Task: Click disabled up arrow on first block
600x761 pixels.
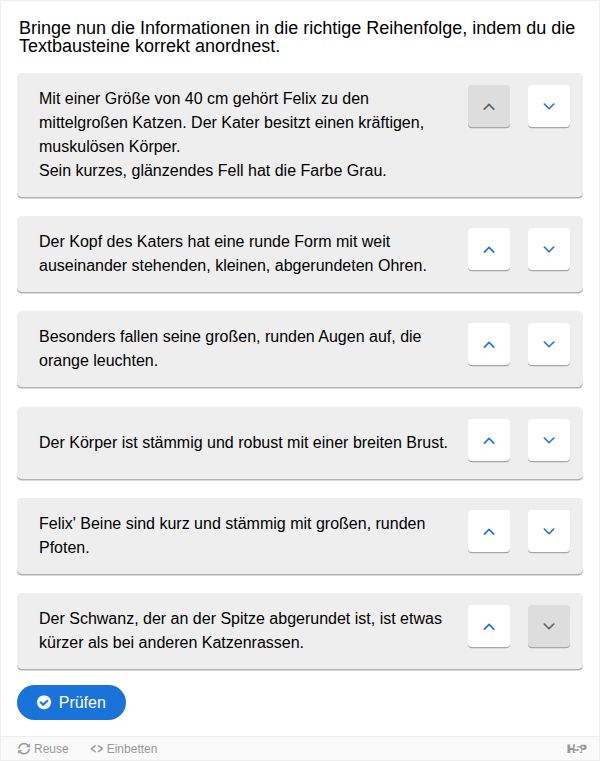Action: click(x=489, y=106)
